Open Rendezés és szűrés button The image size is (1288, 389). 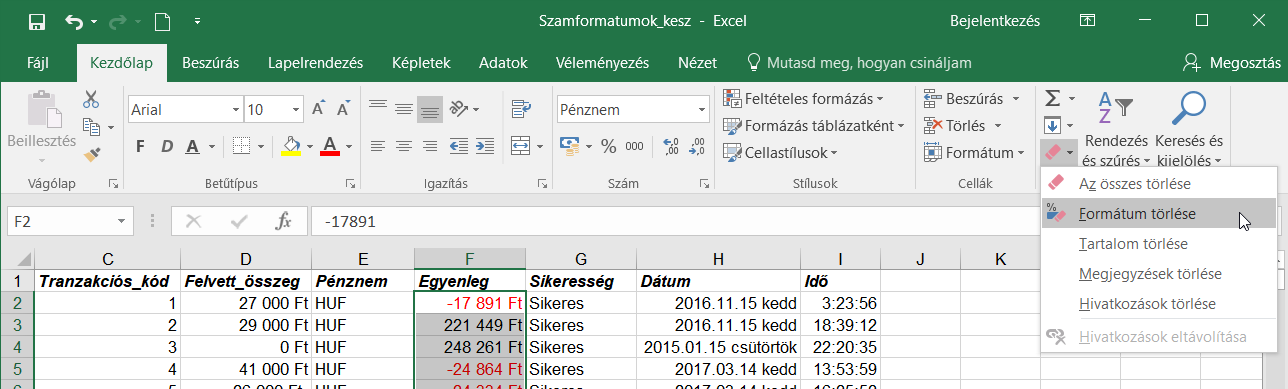click(1115, 128)
